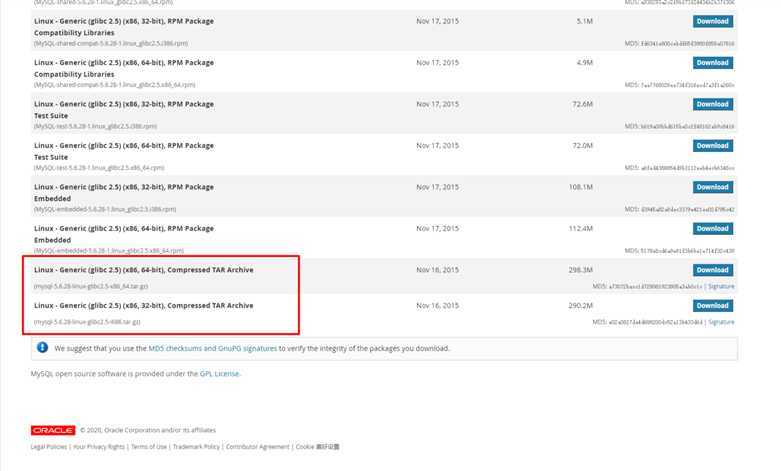
Task: Download the 108.1M 32-bit Embedded RPM
Action: click(x=712, y=187)
